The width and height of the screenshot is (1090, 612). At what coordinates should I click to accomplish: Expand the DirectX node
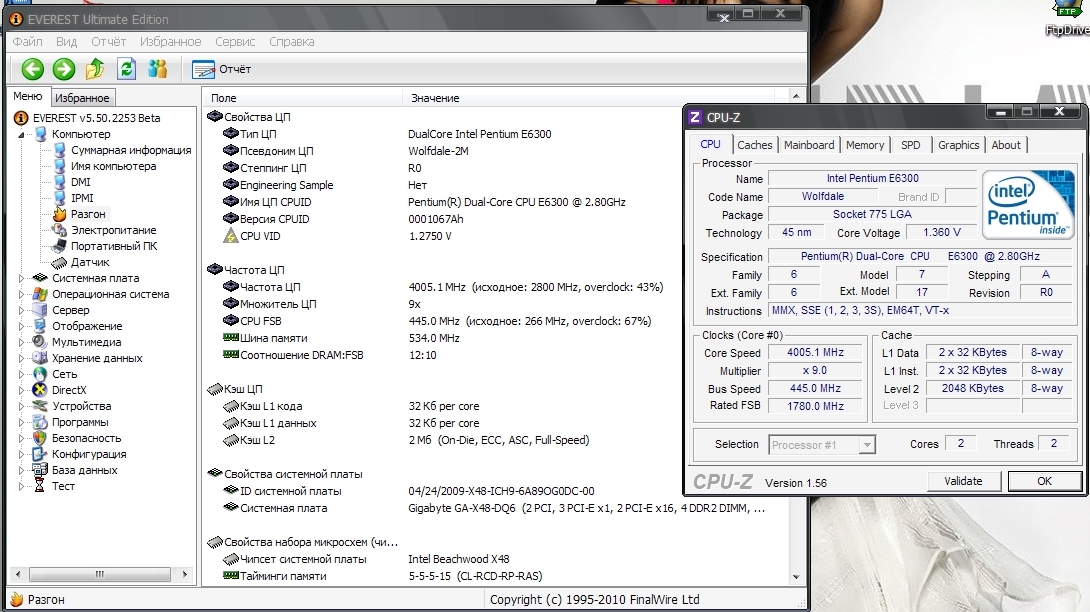click(21, 390)
